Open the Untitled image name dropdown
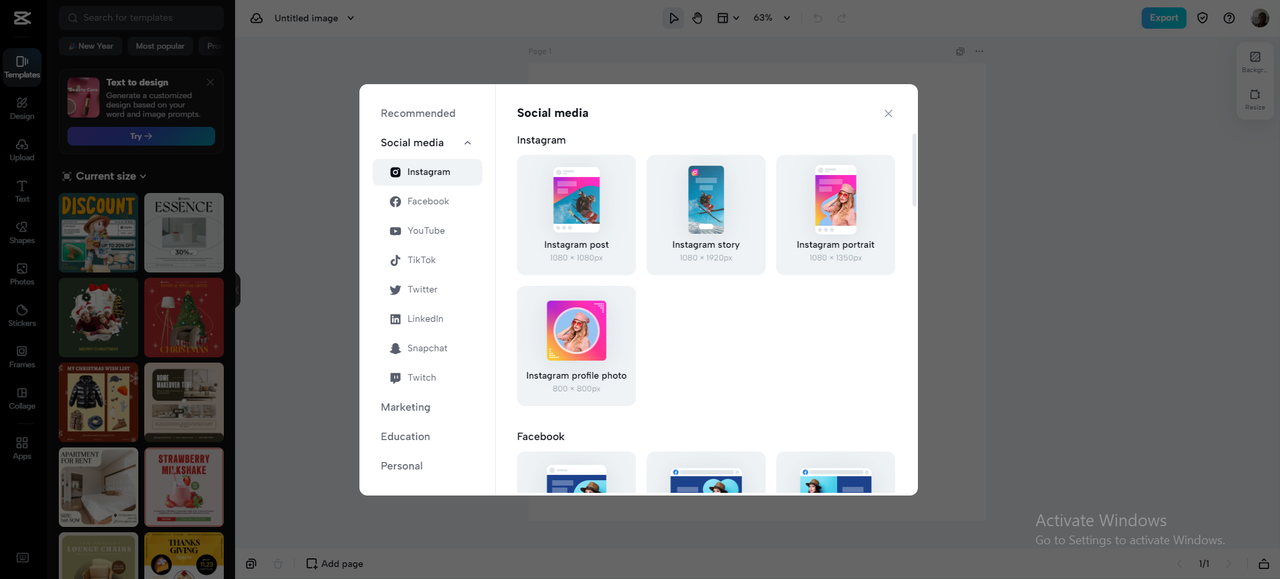This screenshot has height=579, width=1280. [x=314, y=18]
